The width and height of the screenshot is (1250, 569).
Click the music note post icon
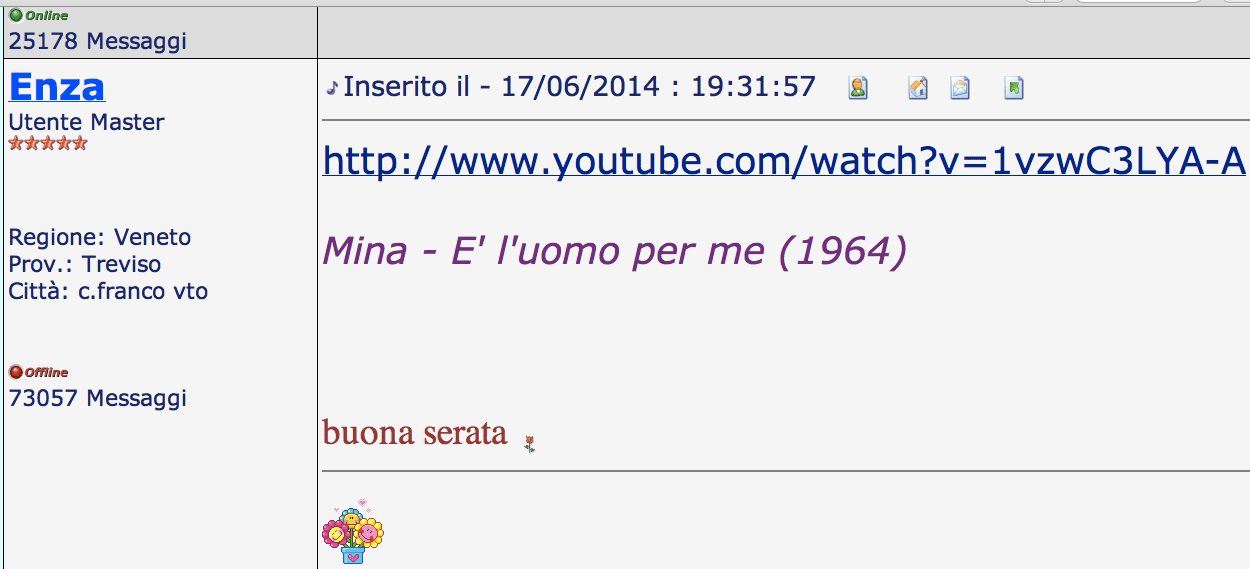332,89
